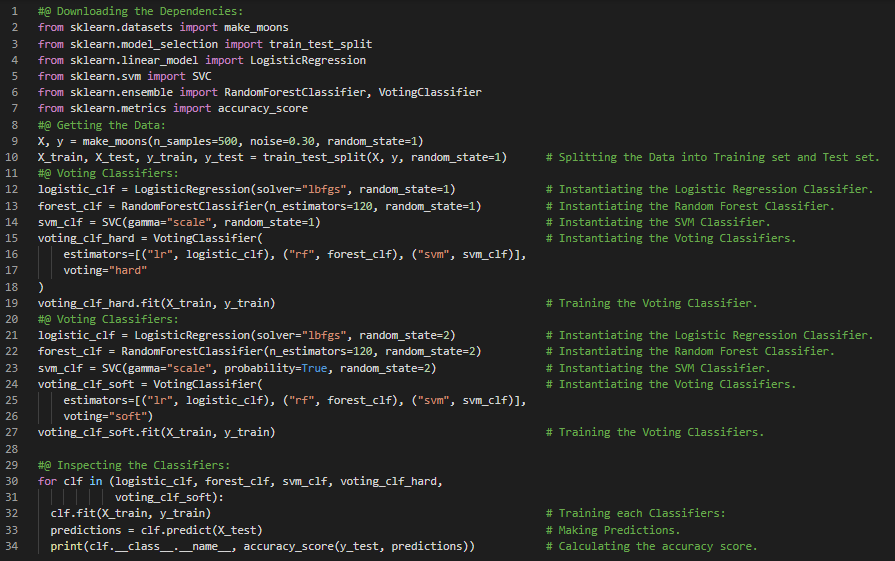Click the '#@ Getting the Data:' comment
895x561 pixels.
[x=99, y=125]
